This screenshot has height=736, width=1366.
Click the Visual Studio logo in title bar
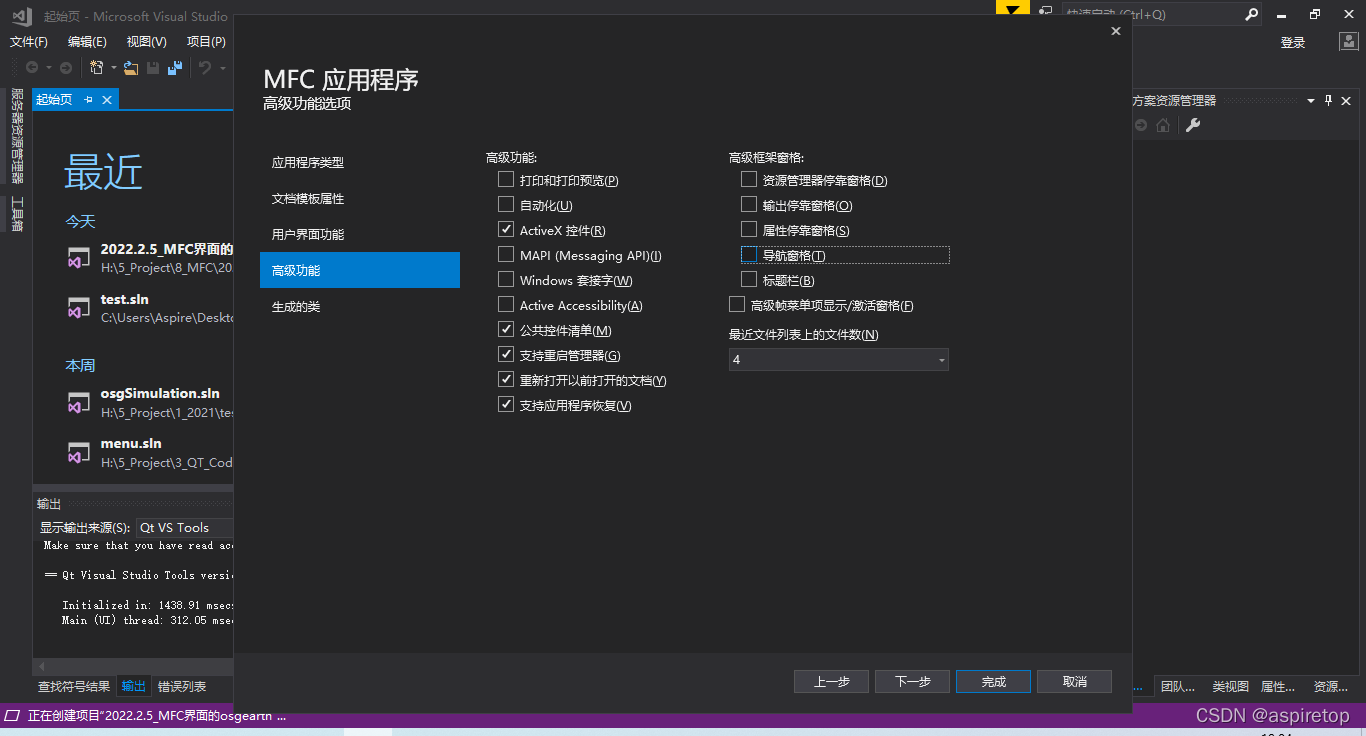(21, 15)
